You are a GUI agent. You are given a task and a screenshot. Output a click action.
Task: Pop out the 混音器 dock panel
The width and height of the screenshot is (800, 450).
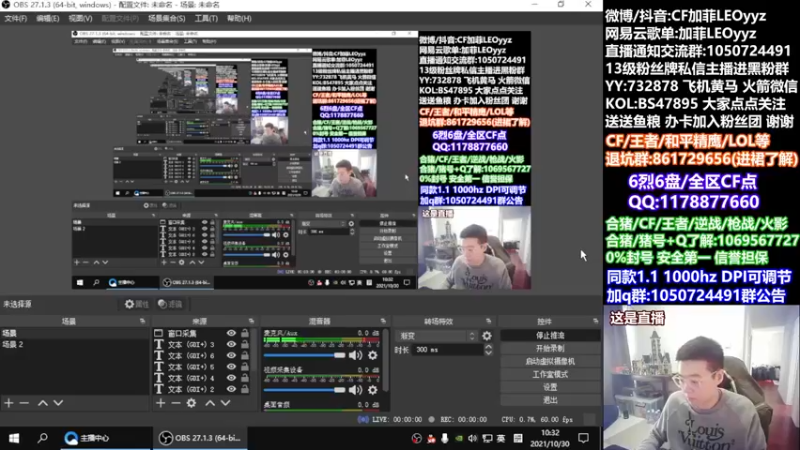pos(383,321)
